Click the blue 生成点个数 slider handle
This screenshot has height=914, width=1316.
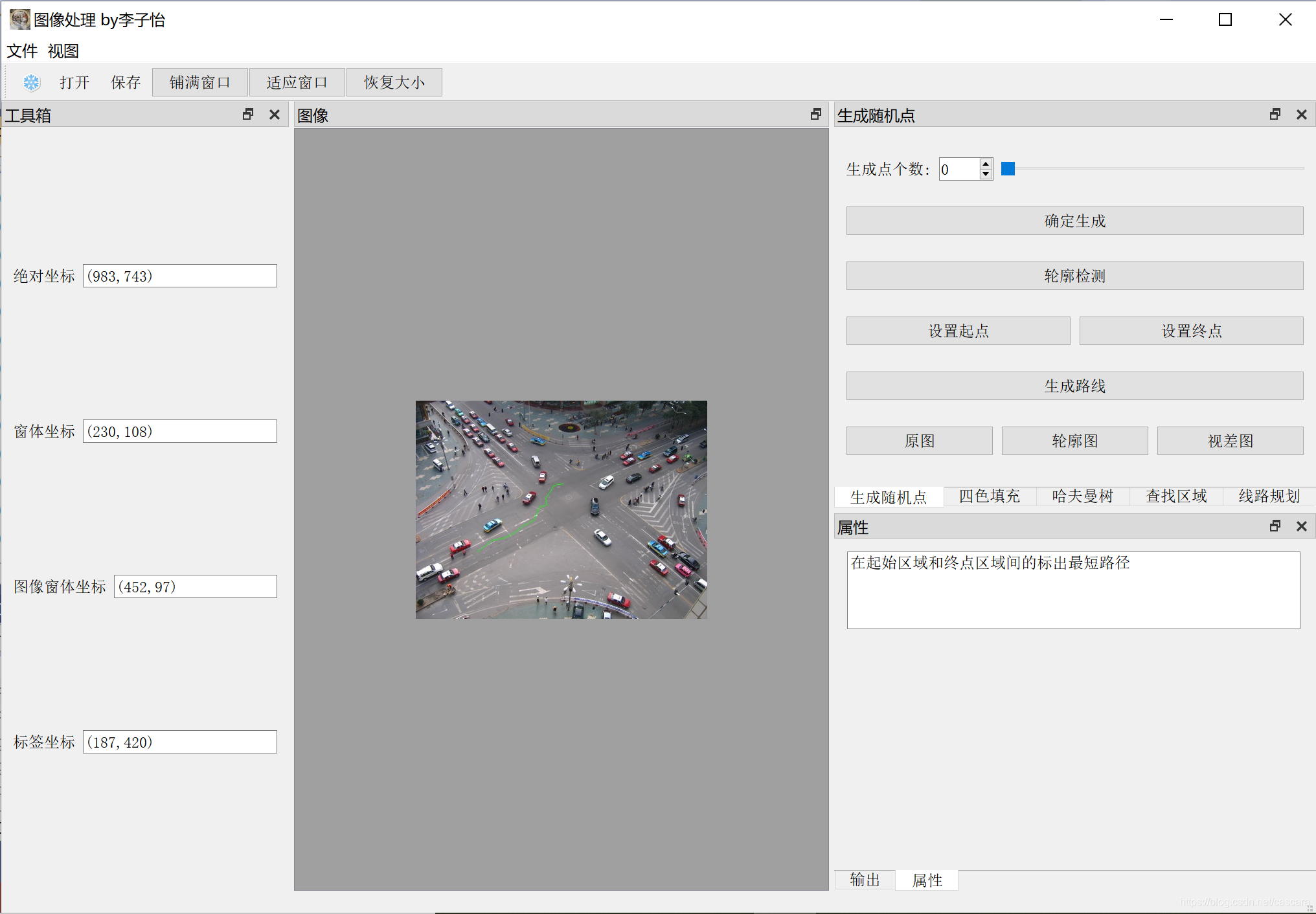(1008, 169)
